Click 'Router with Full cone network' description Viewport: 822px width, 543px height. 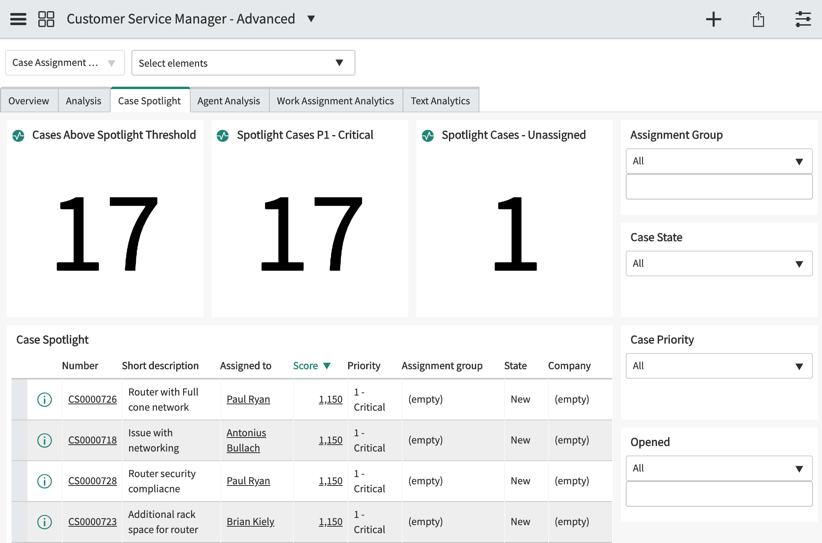164,399
